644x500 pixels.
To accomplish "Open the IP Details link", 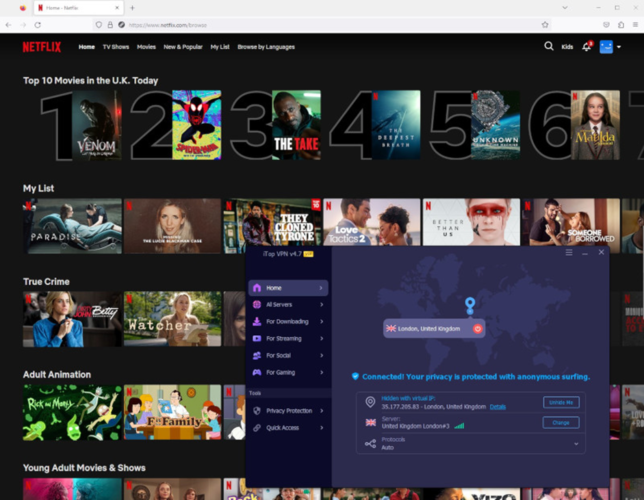I will 498,407.
